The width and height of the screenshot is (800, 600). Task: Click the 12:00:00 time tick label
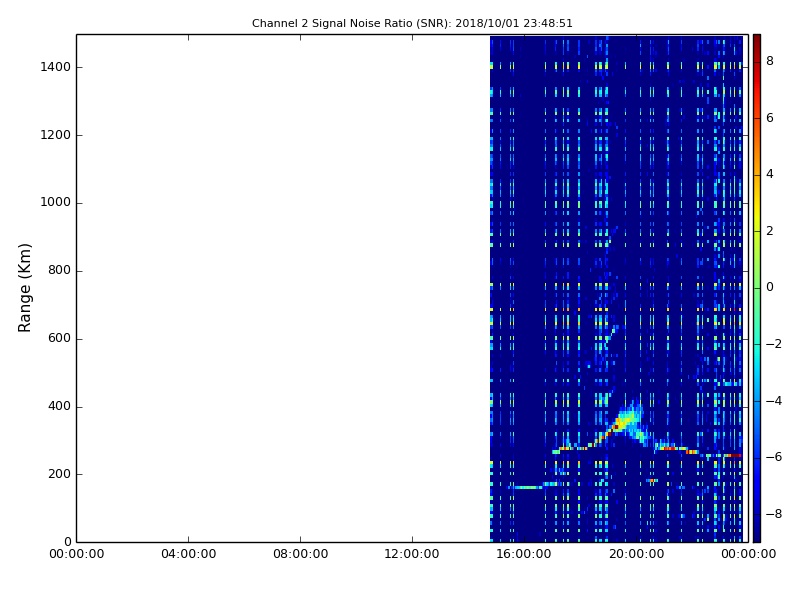(412, 554)
